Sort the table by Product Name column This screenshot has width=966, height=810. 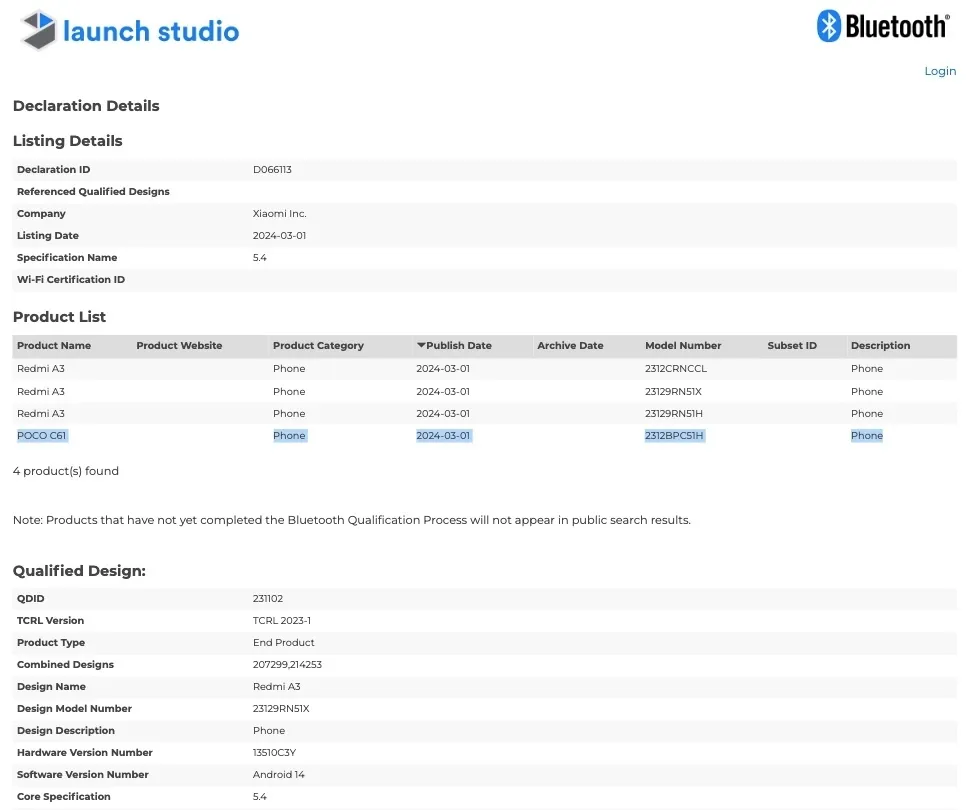click(54, 346)
